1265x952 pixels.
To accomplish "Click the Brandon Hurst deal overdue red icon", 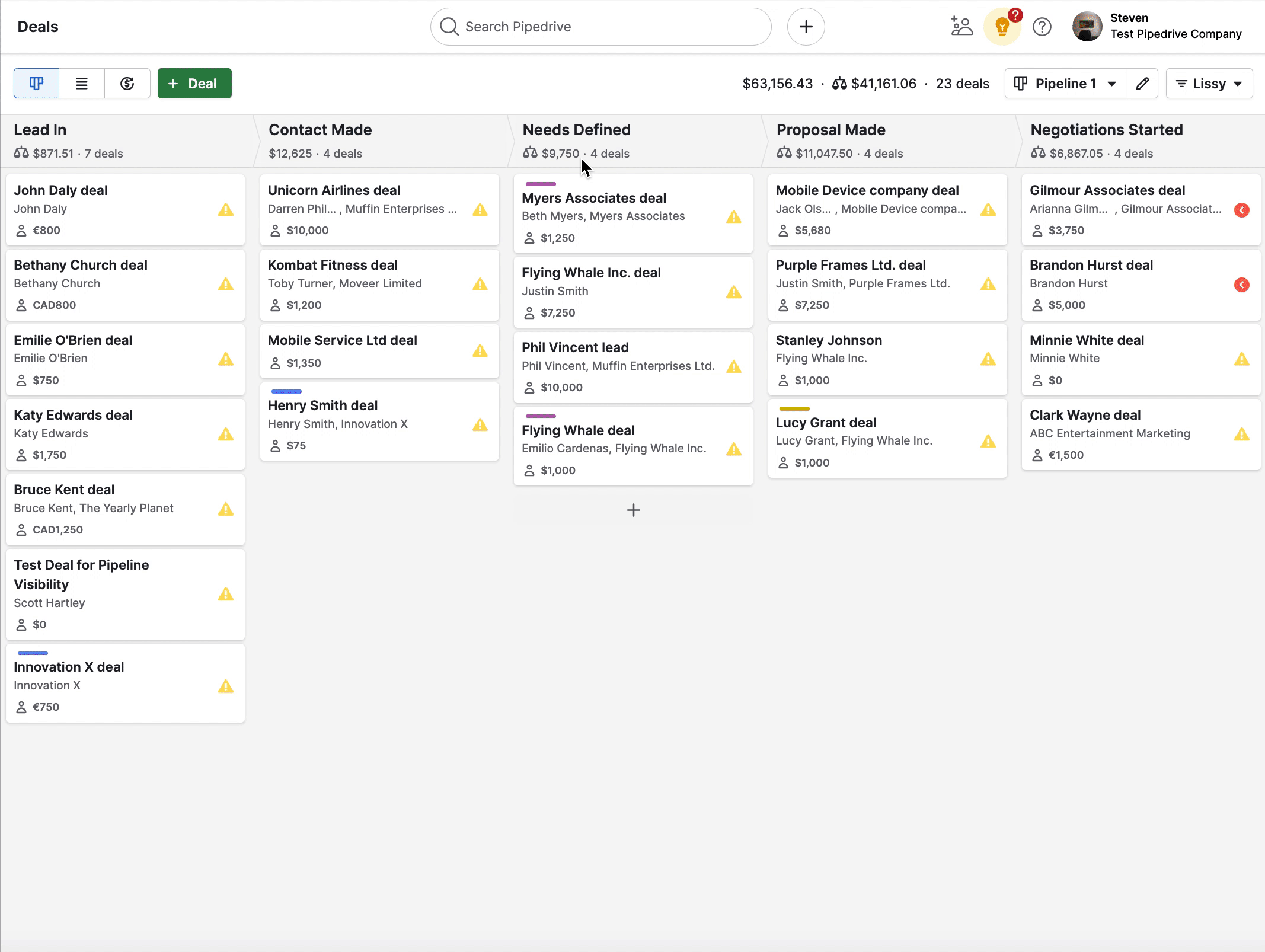I will pos(1242,285).
